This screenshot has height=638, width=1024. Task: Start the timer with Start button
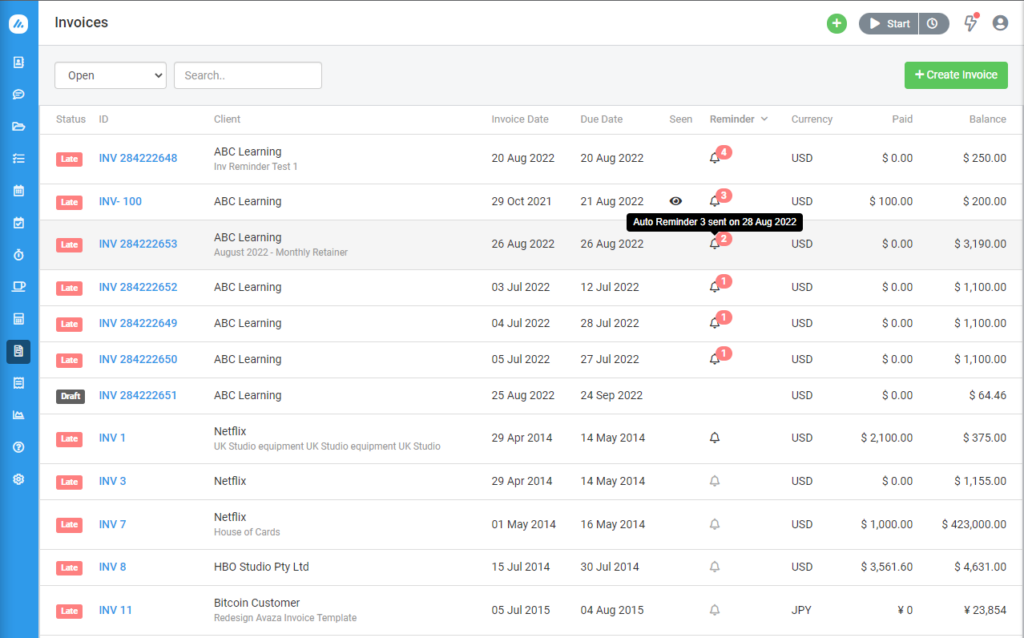point(889,23)
